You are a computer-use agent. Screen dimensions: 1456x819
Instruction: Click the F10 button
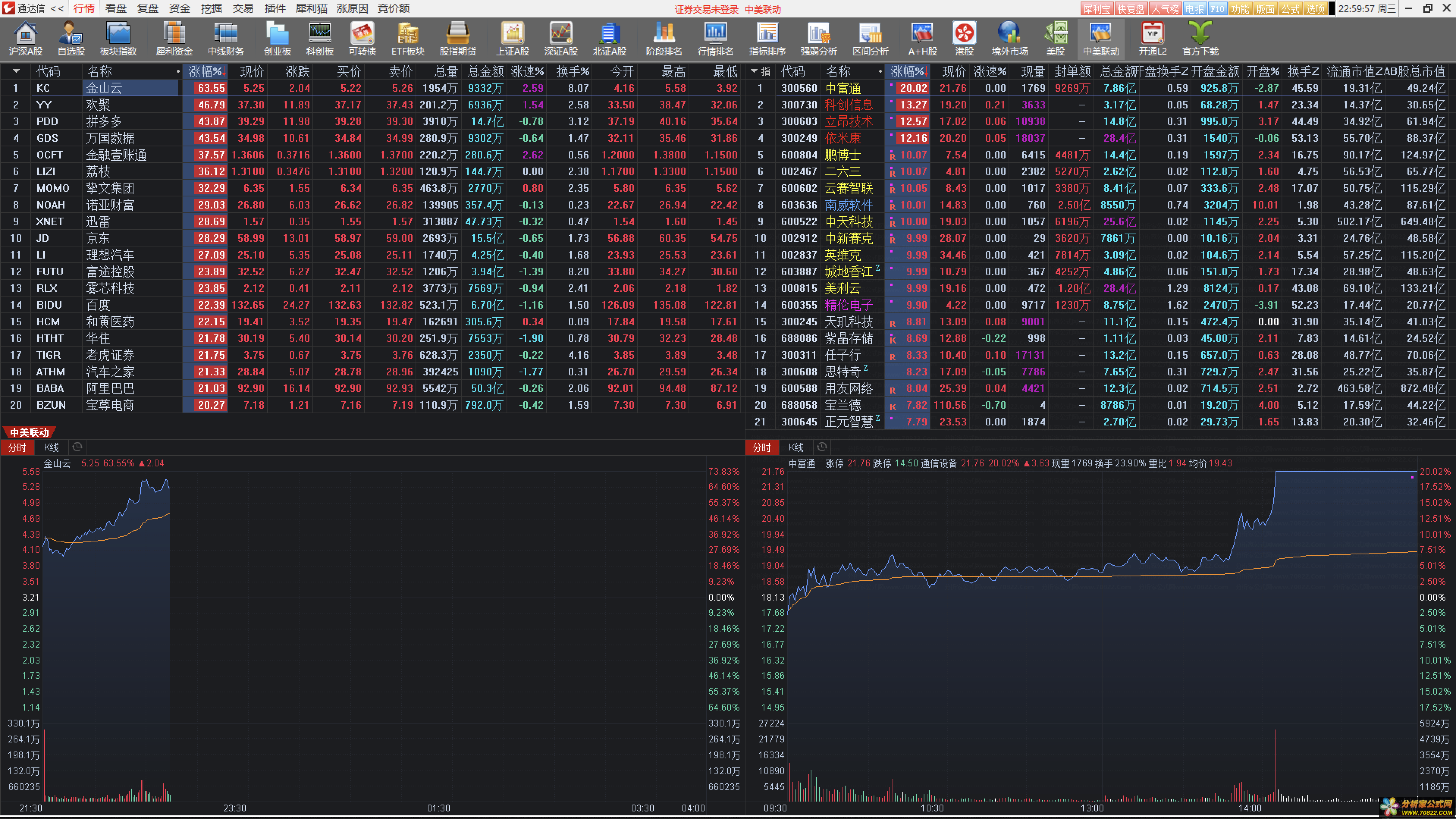[1218, 9]
